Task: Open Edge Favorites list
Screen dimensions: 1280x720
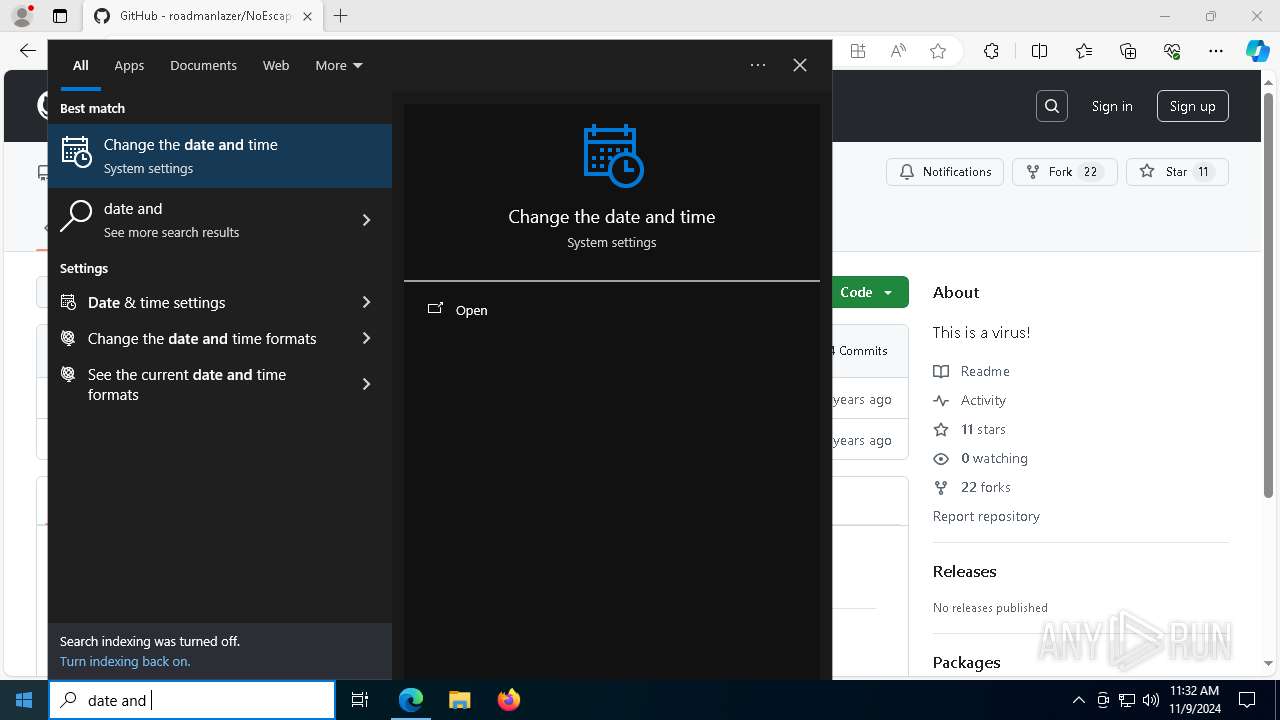Action: [1084, 51]
